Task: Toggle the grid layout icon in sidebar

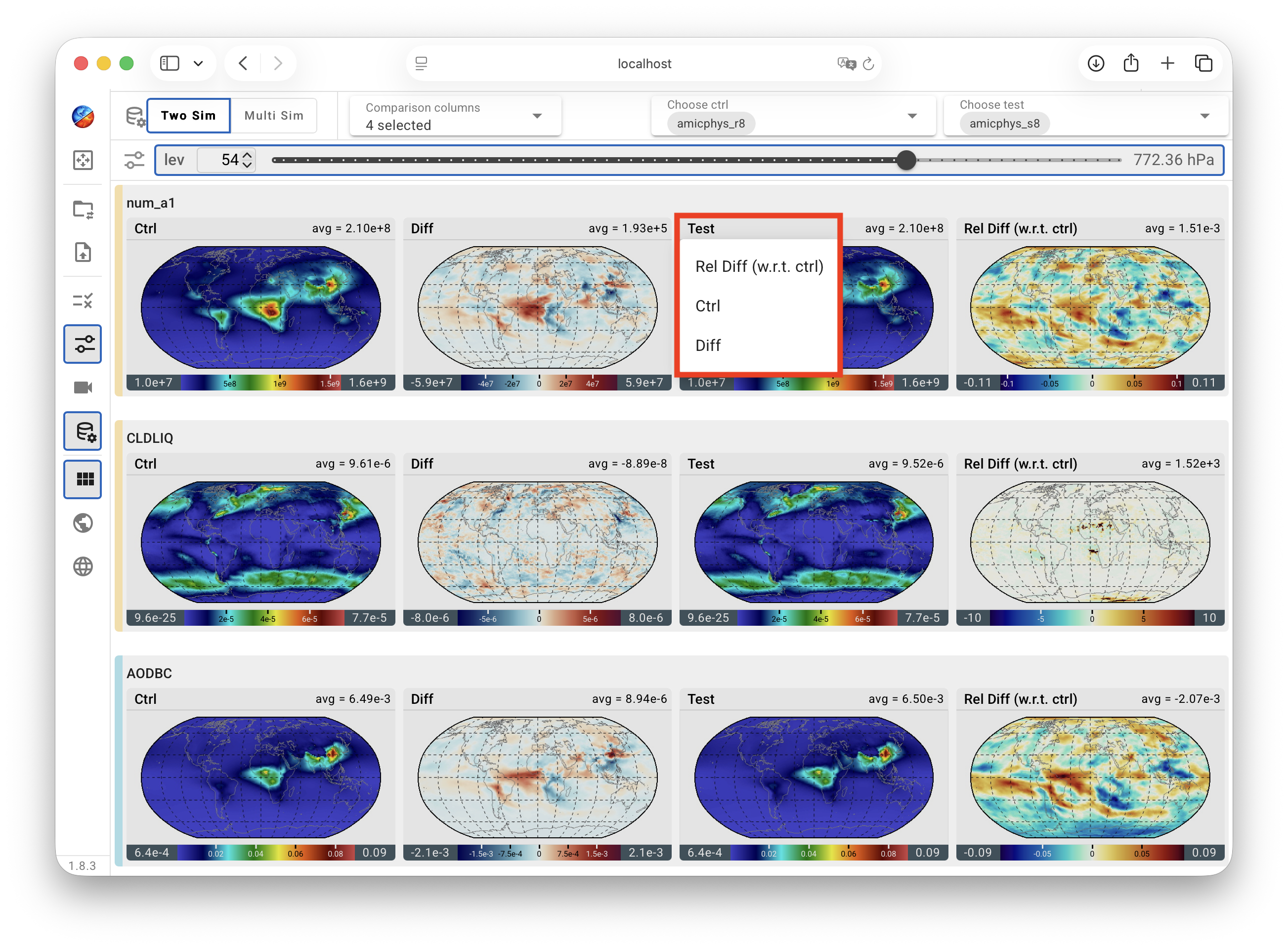Action: pyautogui.click(x=83, y=479)
